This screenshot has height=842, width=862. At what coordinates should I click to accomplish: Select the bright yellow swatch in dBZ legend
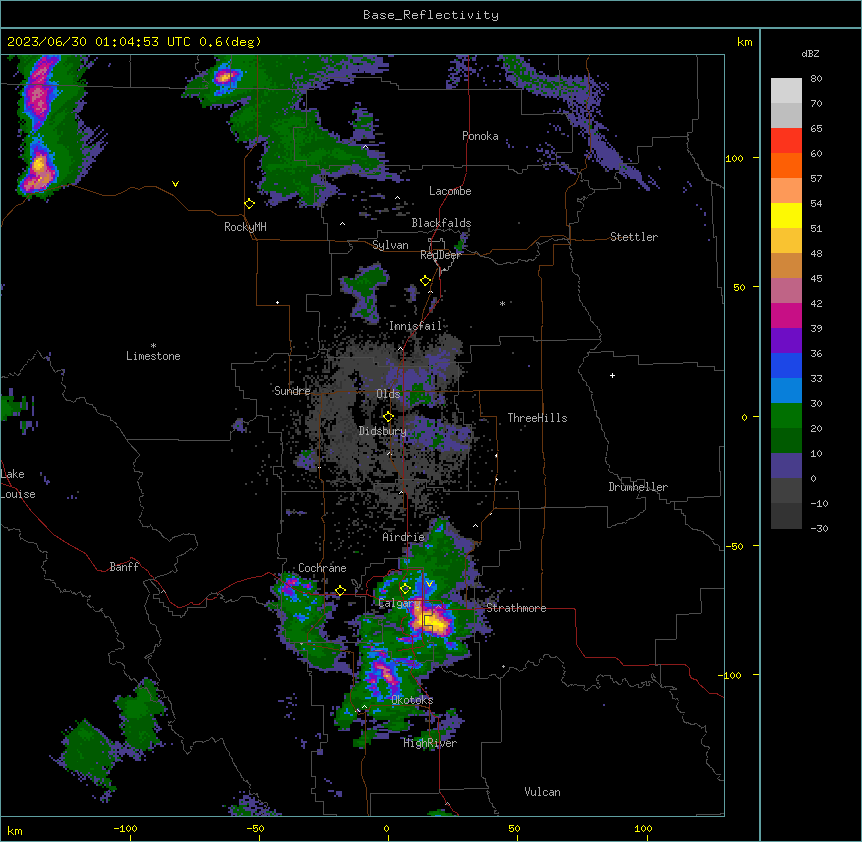pyautogui.click(x=786, y=215)
